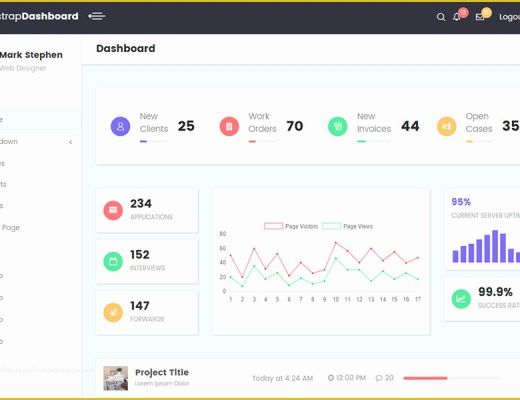Click the clock icon beside 12:00 PM
Image resolution: width=520 pixels, height=400 pixels.
[x=331, y=378]
